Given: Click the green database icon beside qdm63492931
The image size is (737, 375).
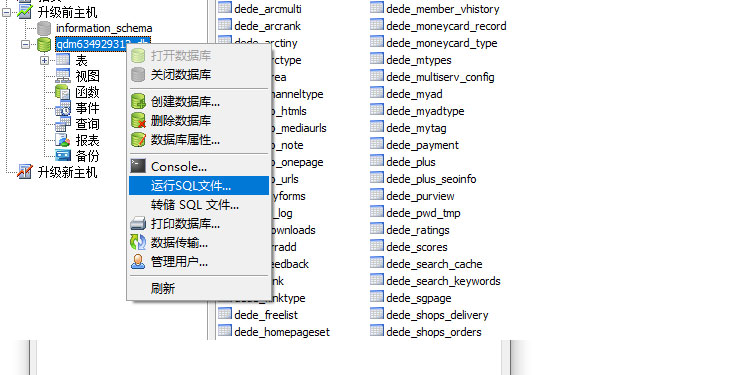Looking at the screenshot, I should (44, 44).
